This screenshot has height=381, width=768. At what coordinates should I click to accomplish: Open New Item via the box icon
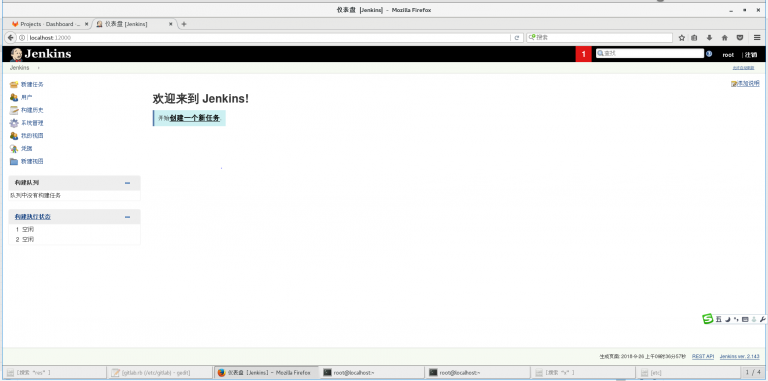[x=14, y=85]
